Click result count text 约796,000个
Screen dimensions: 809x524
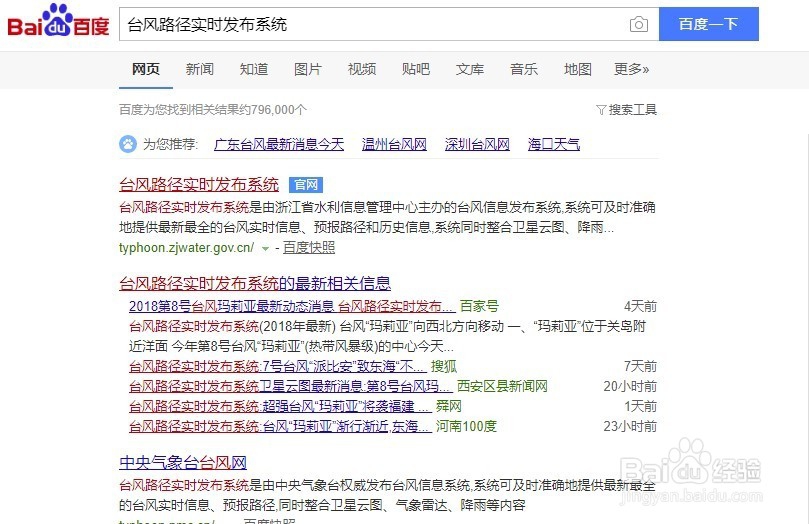[273, 110]
